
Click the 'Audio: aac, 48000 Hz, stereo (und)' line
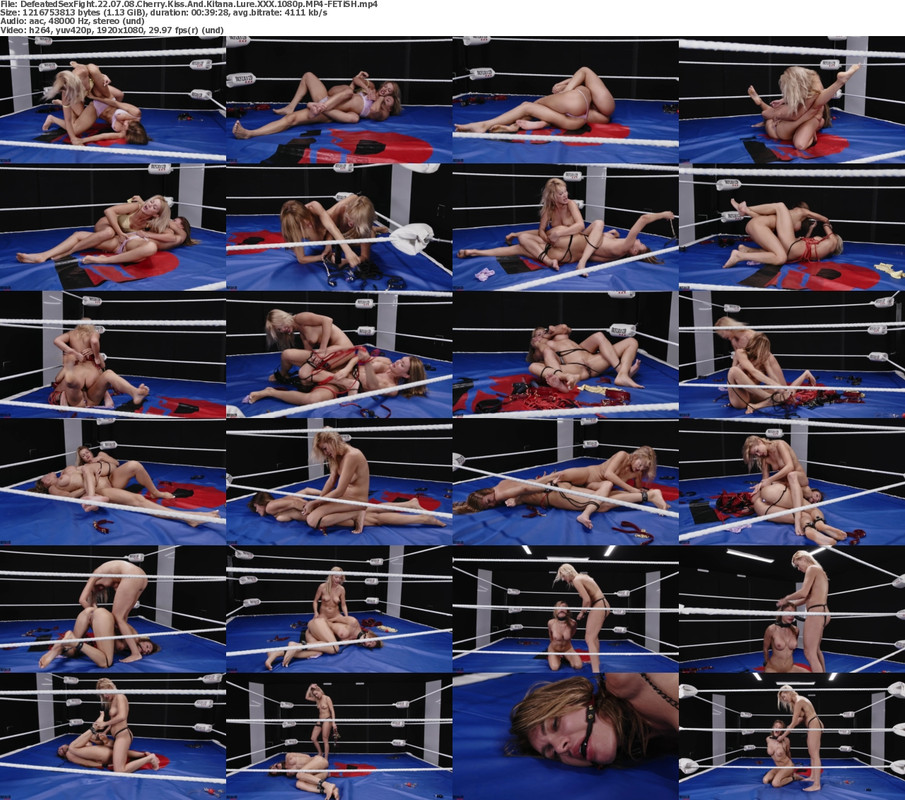(72, 21)
